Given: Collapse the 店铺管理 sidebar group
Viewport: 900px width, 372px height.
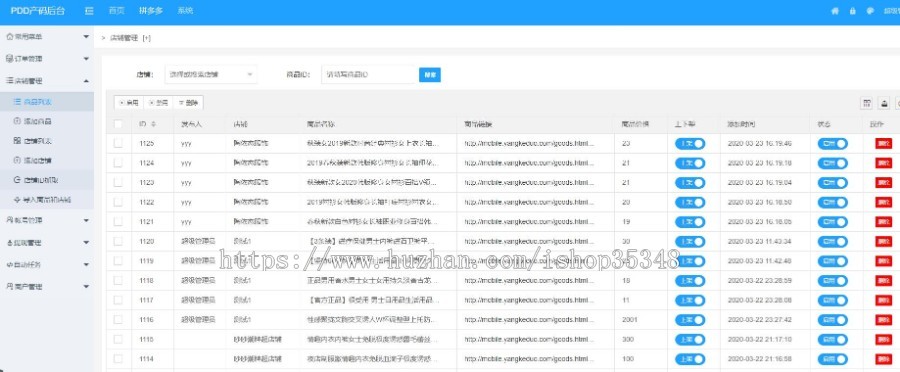Looking at the screenshot, I should click(47, 81).
